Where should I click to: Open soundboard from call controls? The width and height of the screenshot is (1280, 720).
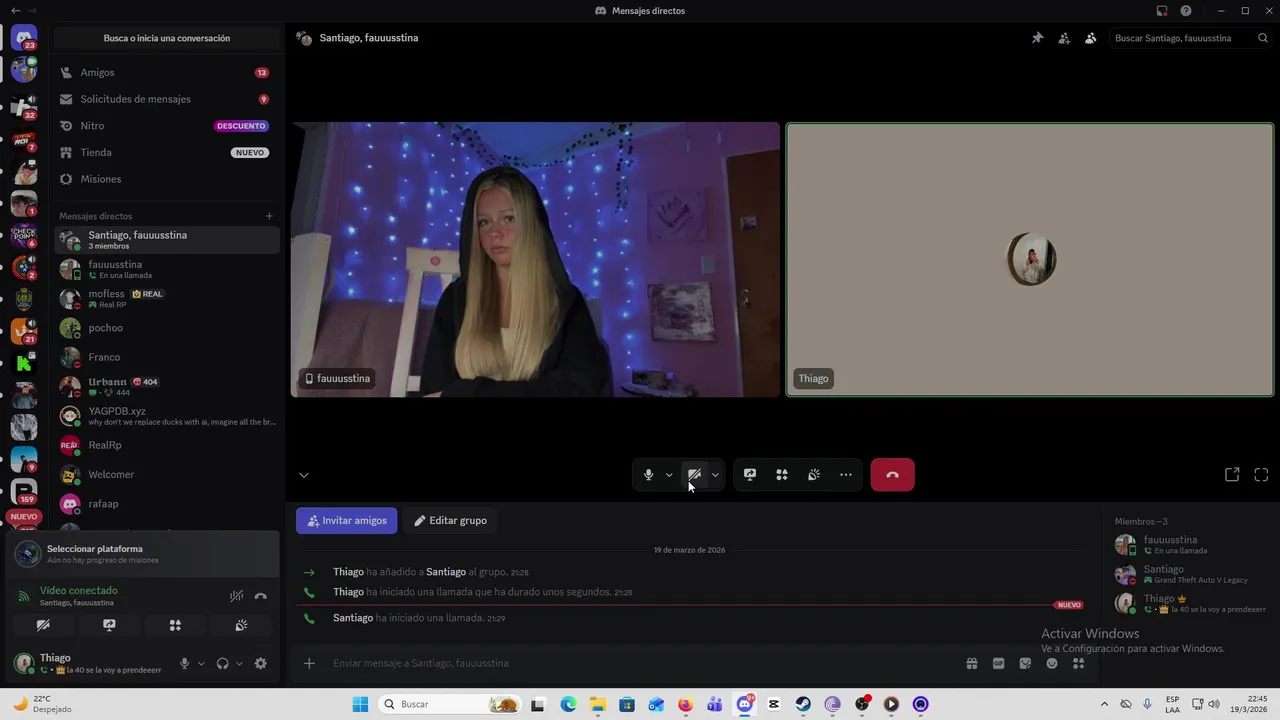[814, 475]
